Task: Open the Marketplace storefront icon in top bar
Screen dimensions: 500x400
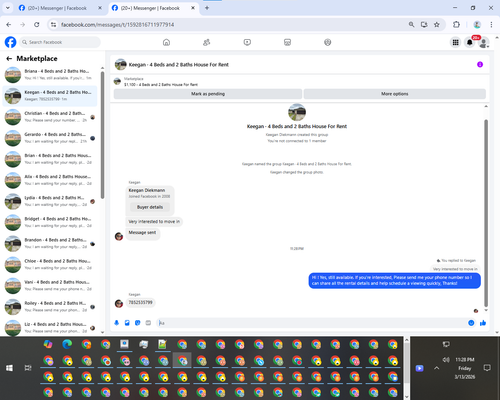Action: 287,42
